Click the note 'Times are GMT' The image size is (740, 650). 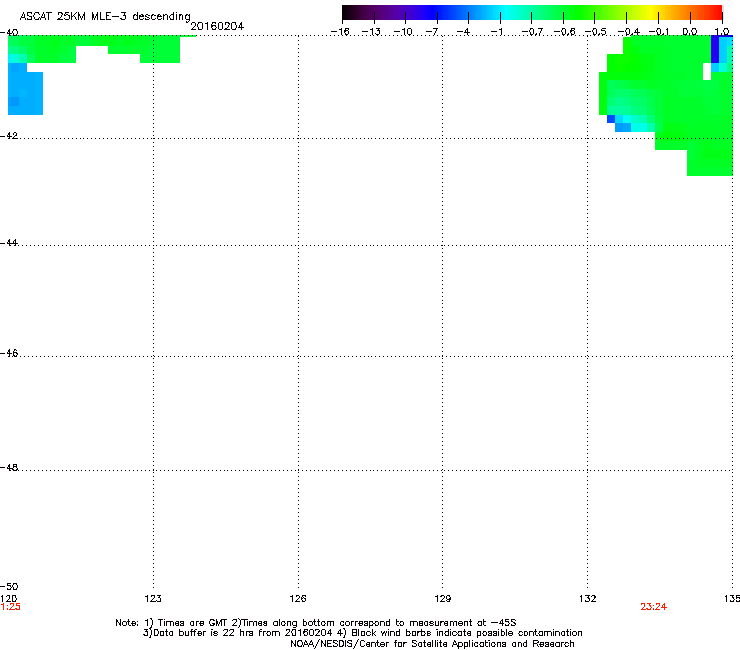(x=192, y=623)
